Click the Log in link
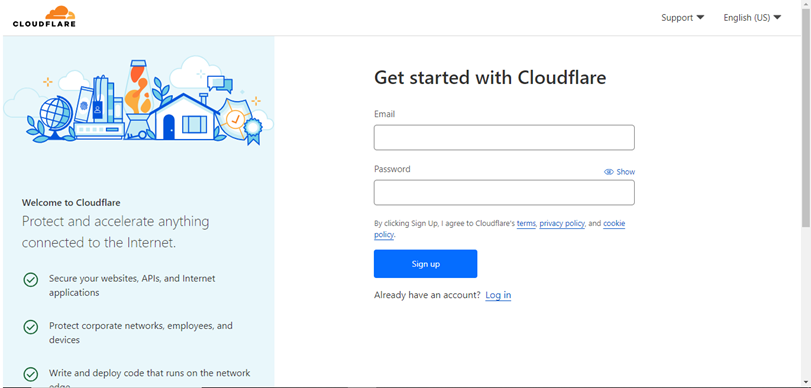Image resolution: width=811 pixels, height=388 pixels. coord(498,295)
